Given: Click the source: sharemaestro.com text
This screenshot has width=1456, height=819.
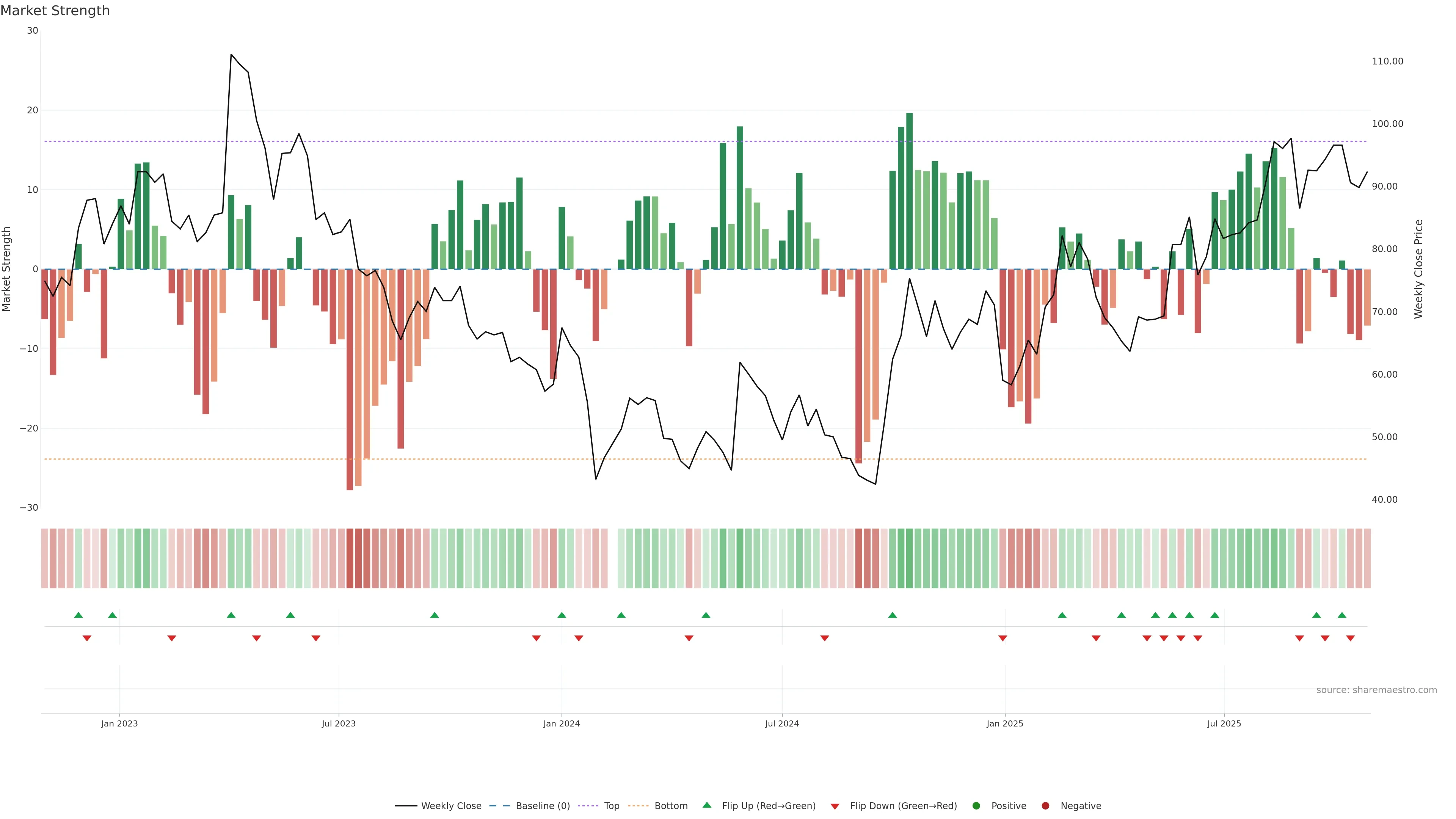Looking at the screenshot, I should pos(1376,690).
